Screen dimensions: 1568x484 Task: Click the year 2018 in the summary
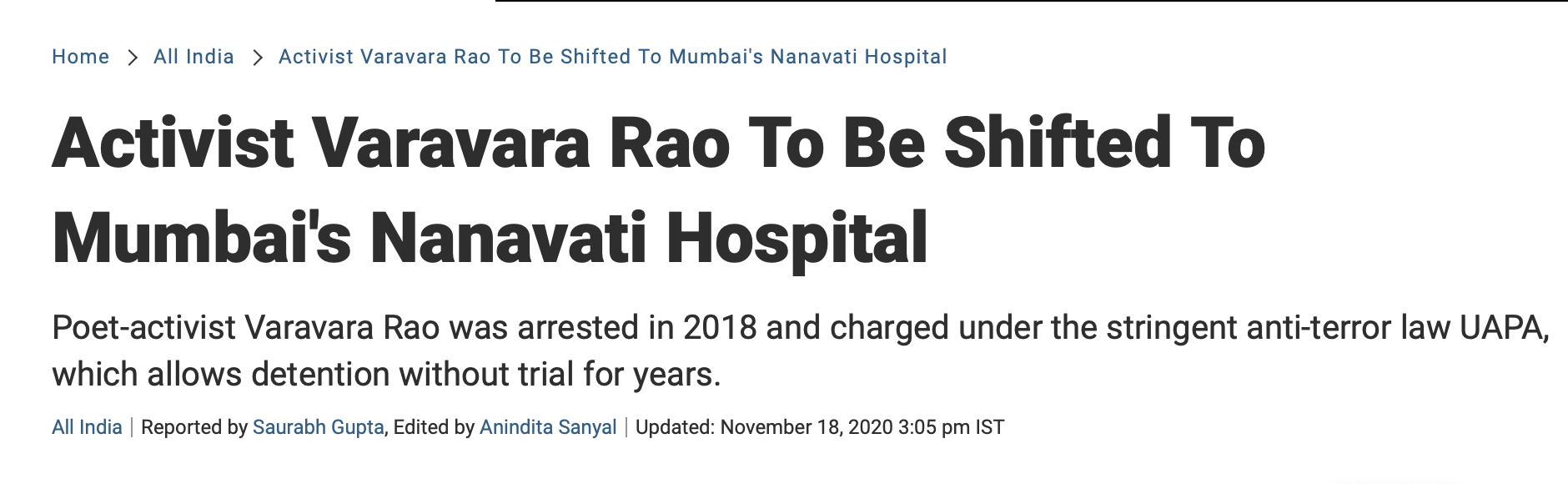pos(719,328)
